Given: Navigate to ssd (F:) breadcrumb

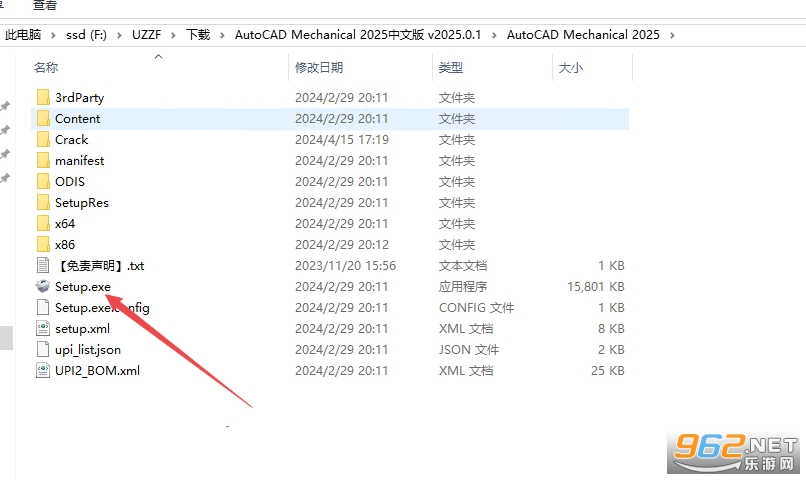Looking at the screenshot, I should (x=86, y=35).
